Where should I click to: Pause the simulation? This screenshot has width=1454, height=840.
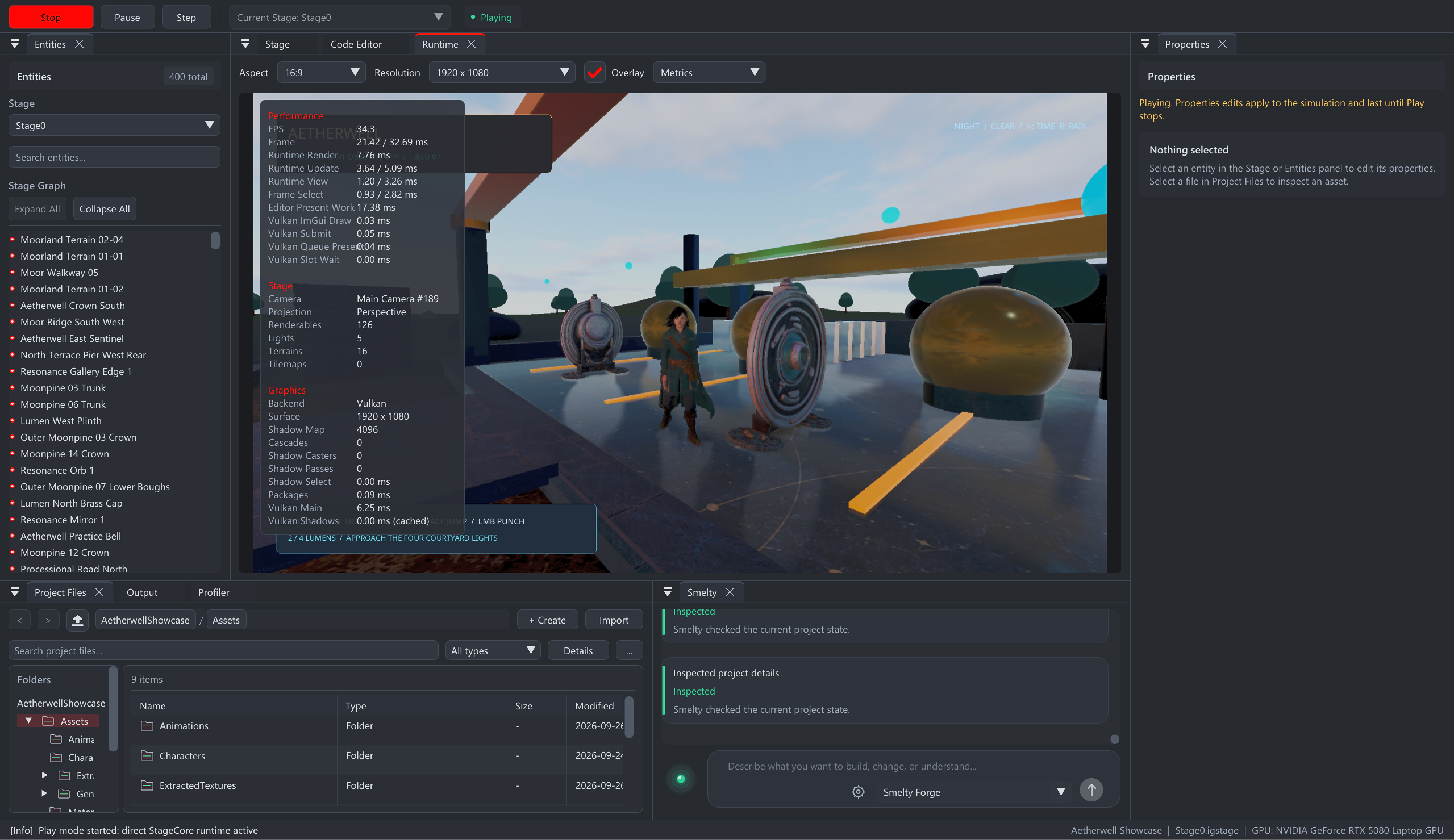point(127,17)
